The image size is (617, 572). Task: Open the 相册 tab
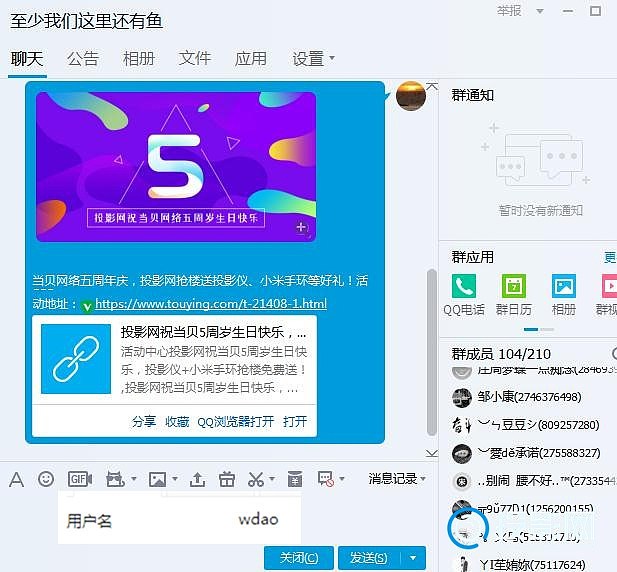(x=139, y=59)
